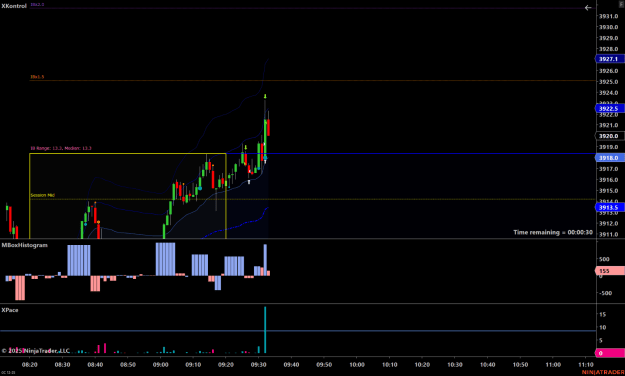
Task: Click the 09:30 time axis label
Action: pos(259,364)
